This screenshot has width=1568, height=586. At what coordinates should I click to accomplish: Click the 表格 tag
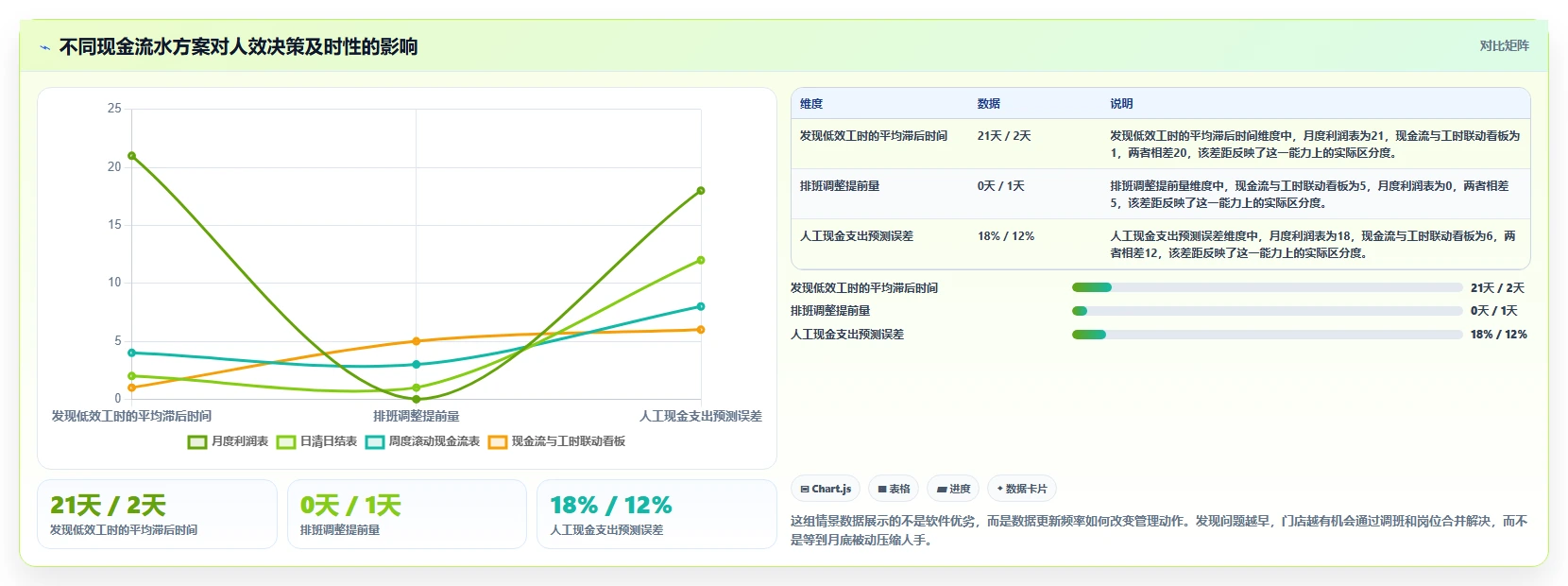tap(894, 489)
